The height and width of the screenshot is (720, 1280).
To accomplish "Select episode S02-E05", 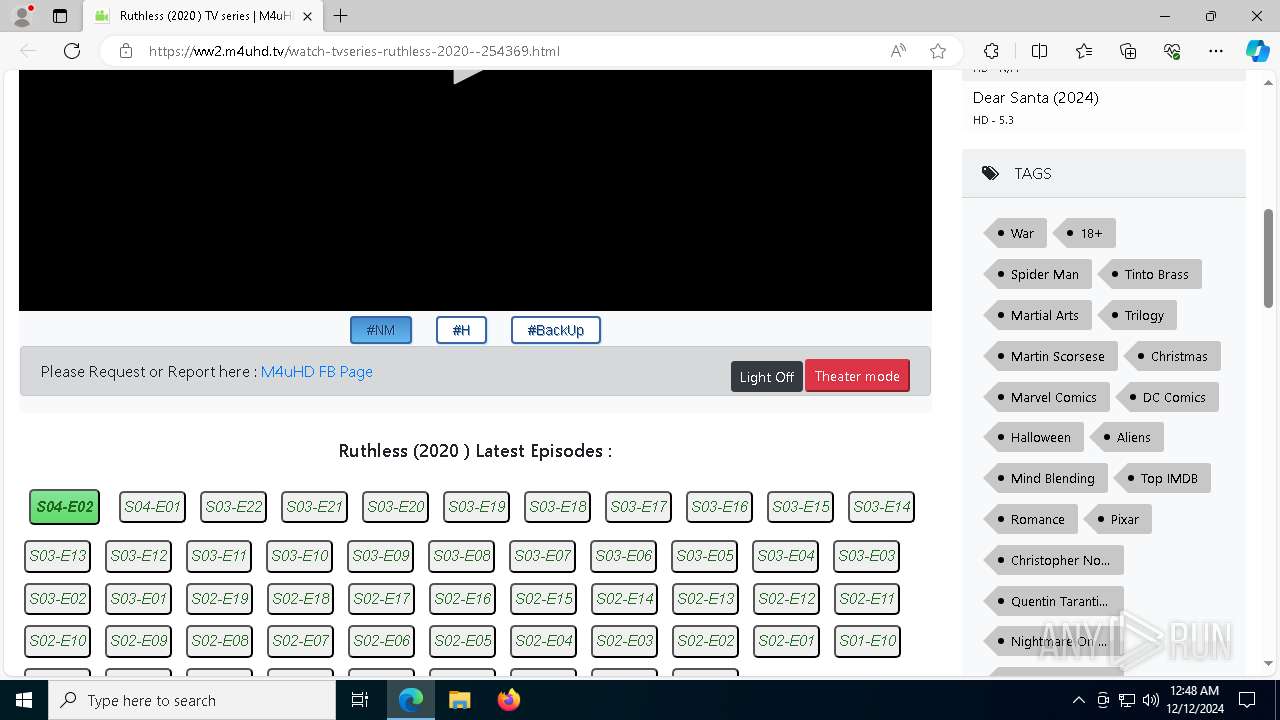I will click(x=462, y=641).
